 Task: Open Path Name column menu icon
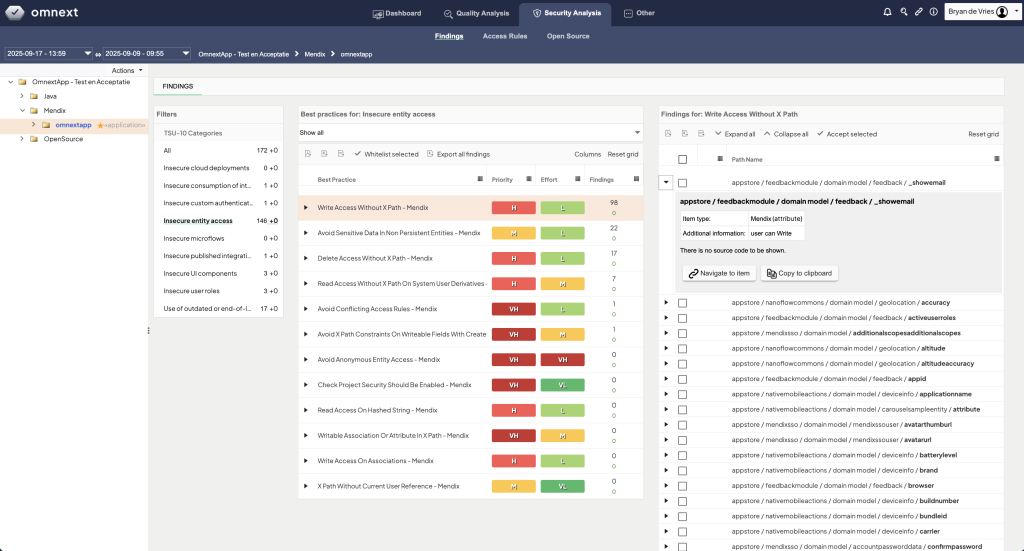(997, 159)
